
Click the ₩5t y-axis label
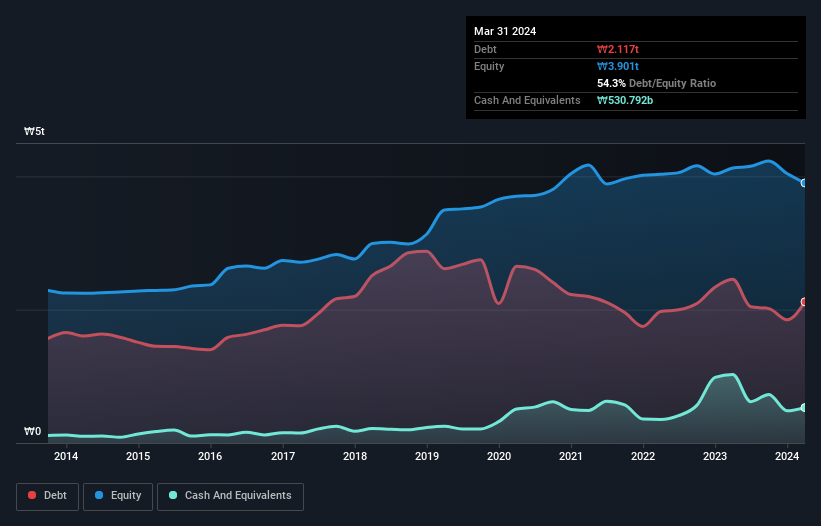pos(35,131)
